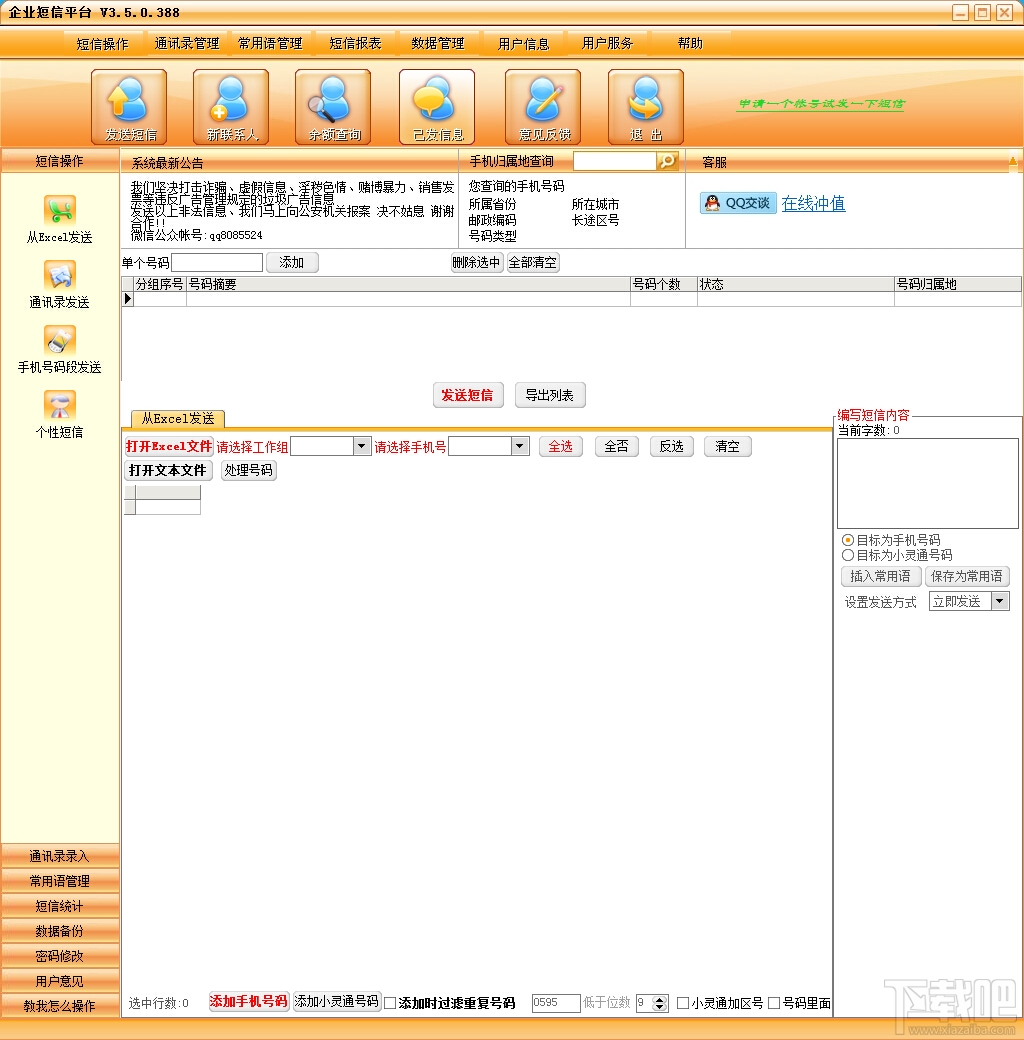
Task: Click the 全选 button
Action: click(x=560, y=446)
